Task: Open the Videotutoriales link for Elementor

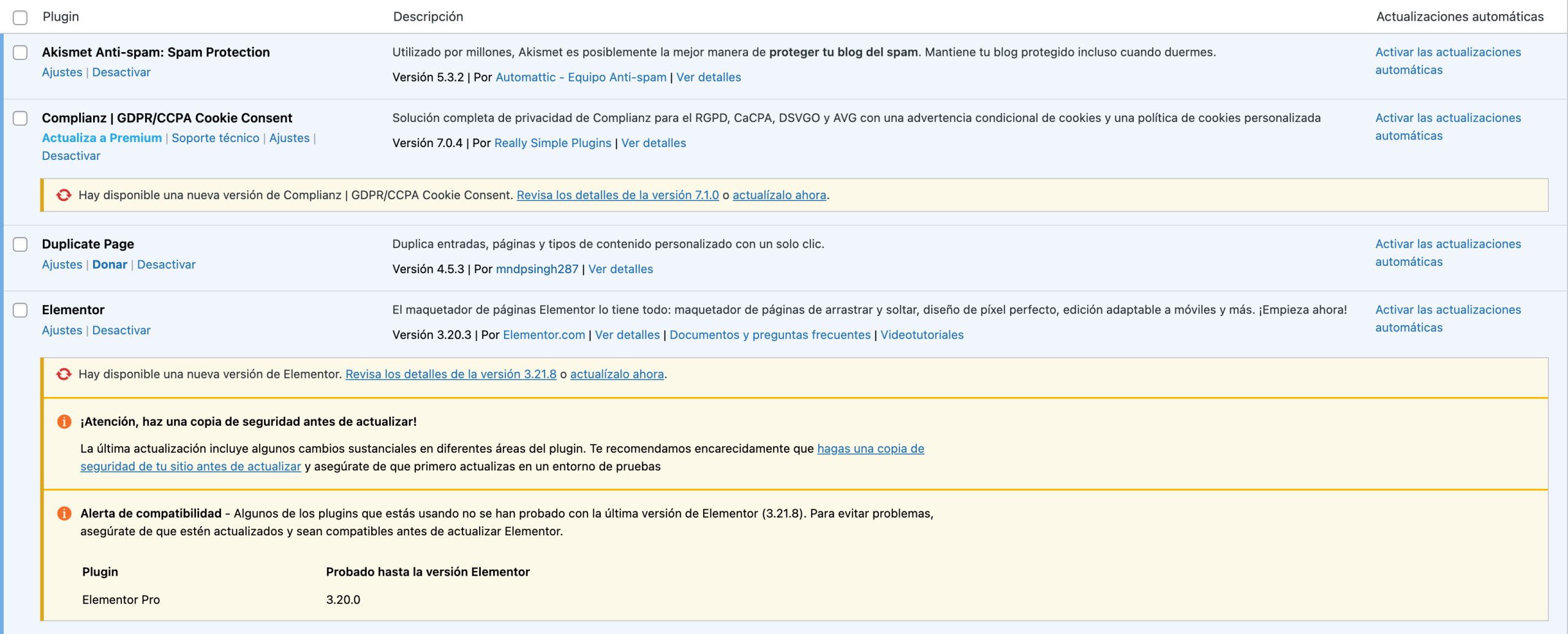Action: pyautogui.click(x=922, y=334)
